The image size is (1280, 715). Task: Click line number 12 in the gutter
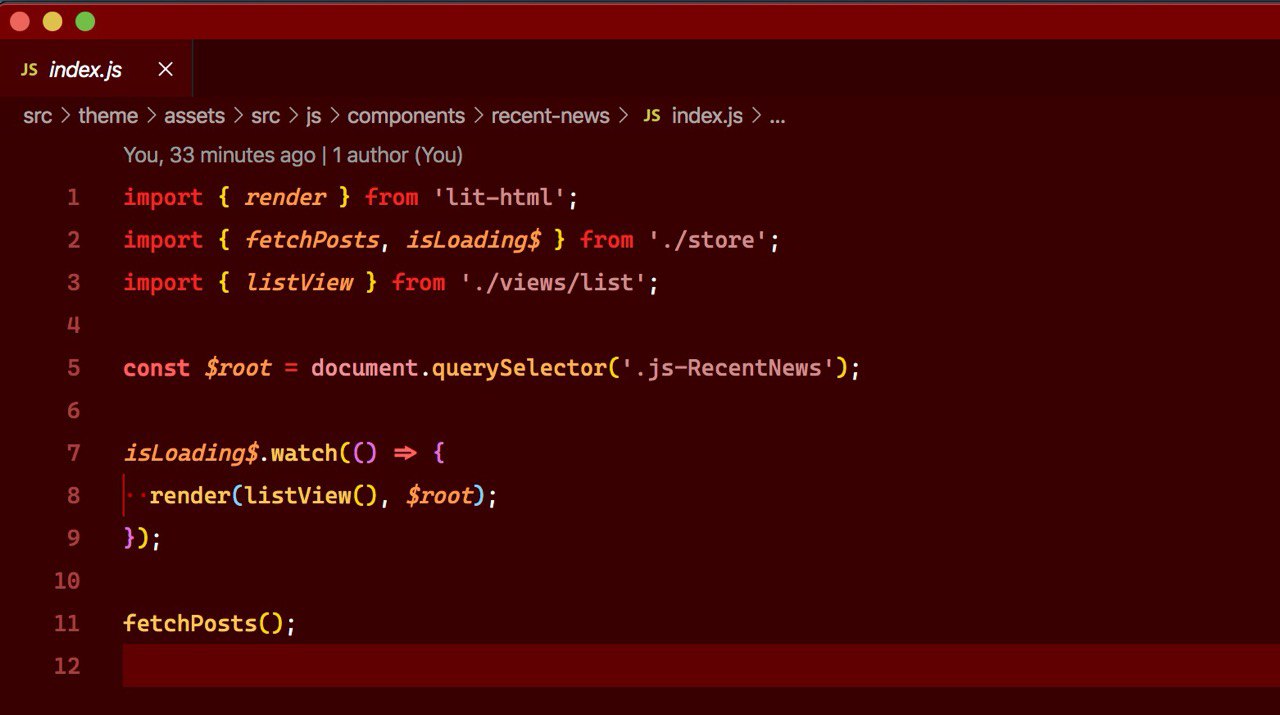click(x=67, y=666)
